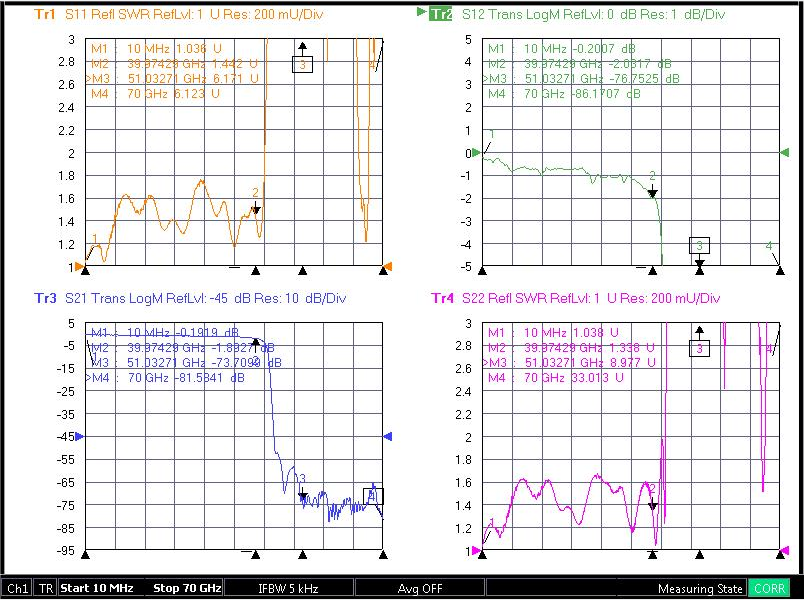The image size is (804, 600).
Task: Open Start 10 MHz frequency field
Action: point(97,588)
